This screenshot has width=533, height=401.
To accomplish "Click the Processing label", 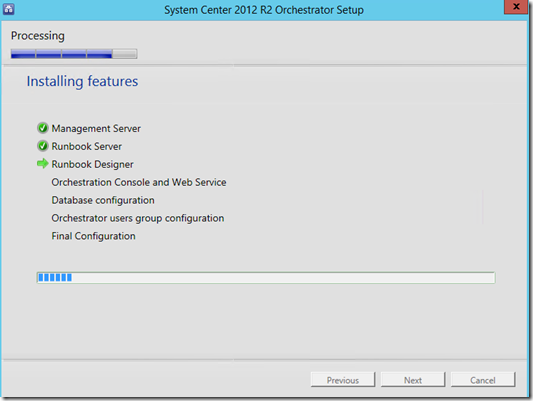I will (37, 36).
